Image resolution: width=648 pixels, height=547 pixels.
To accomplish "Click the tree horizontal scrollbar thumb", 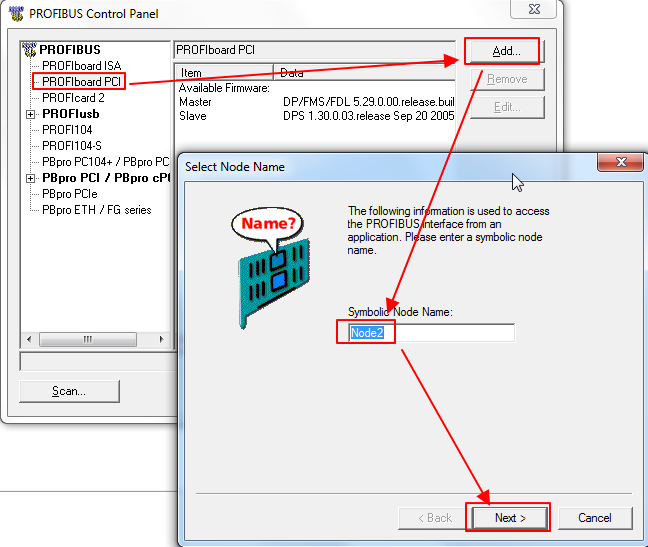I will [x=88, y=340].
